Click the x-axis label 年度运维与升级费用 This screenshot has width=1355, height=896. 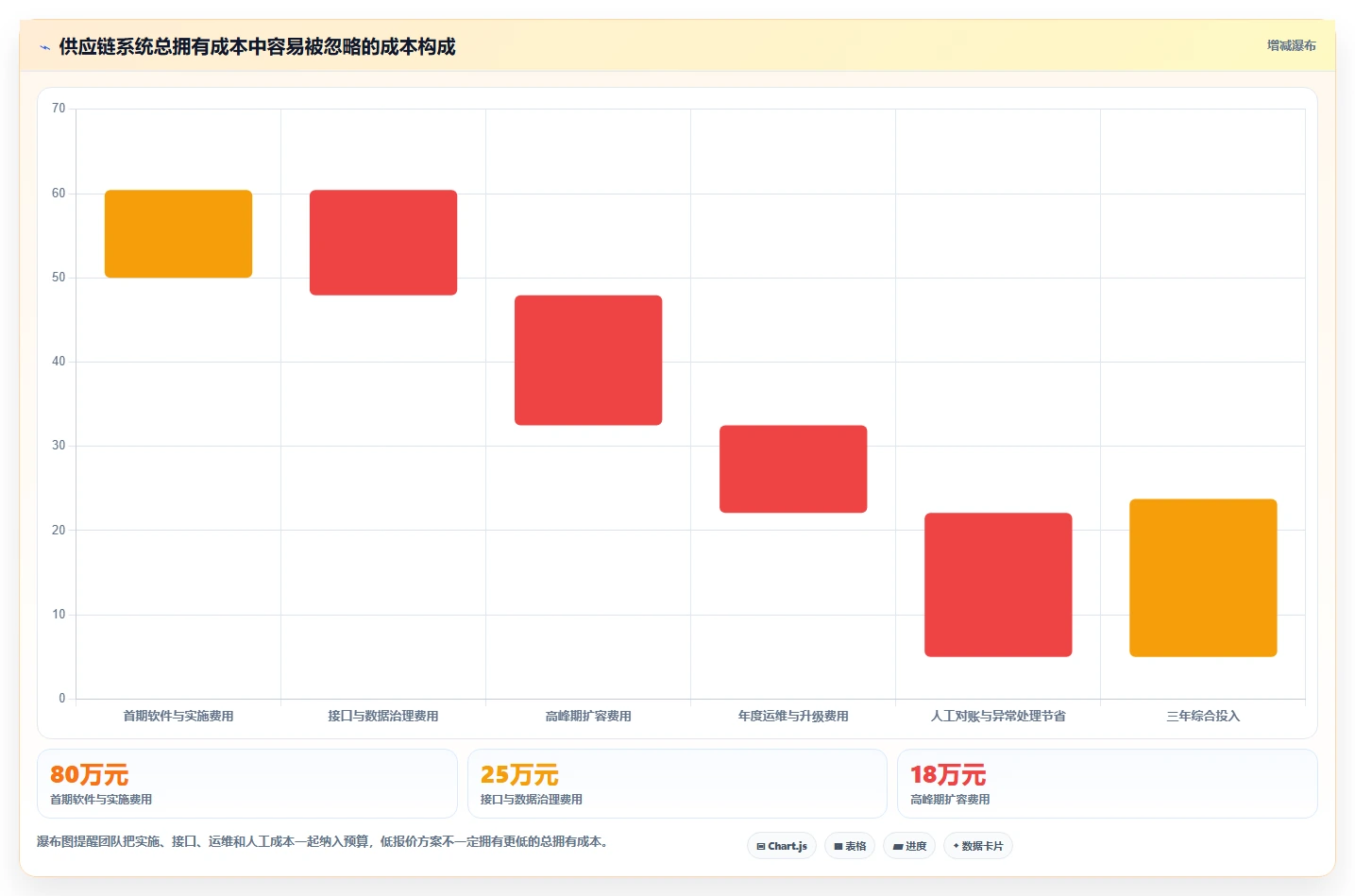click(793, 716)
